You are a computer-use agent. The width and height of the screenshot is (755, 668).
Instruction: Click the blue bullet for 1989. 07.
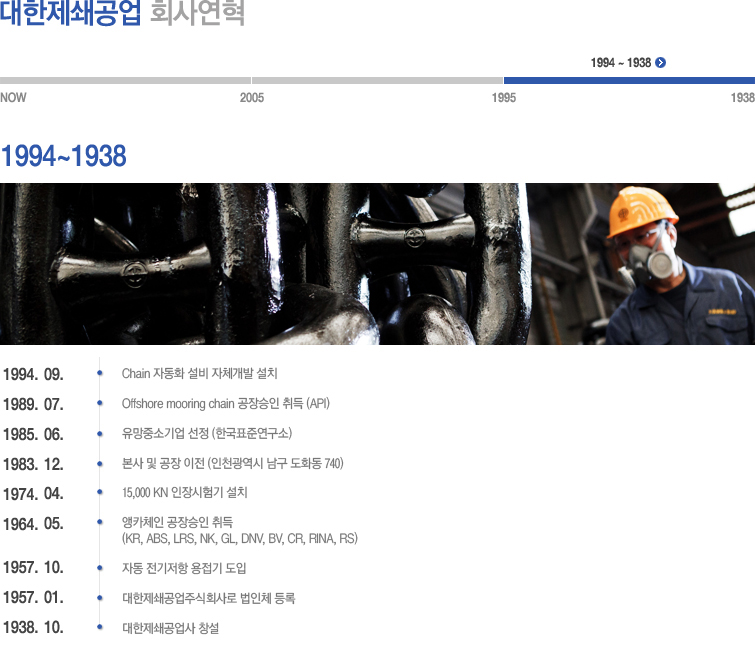coord(100,403)
